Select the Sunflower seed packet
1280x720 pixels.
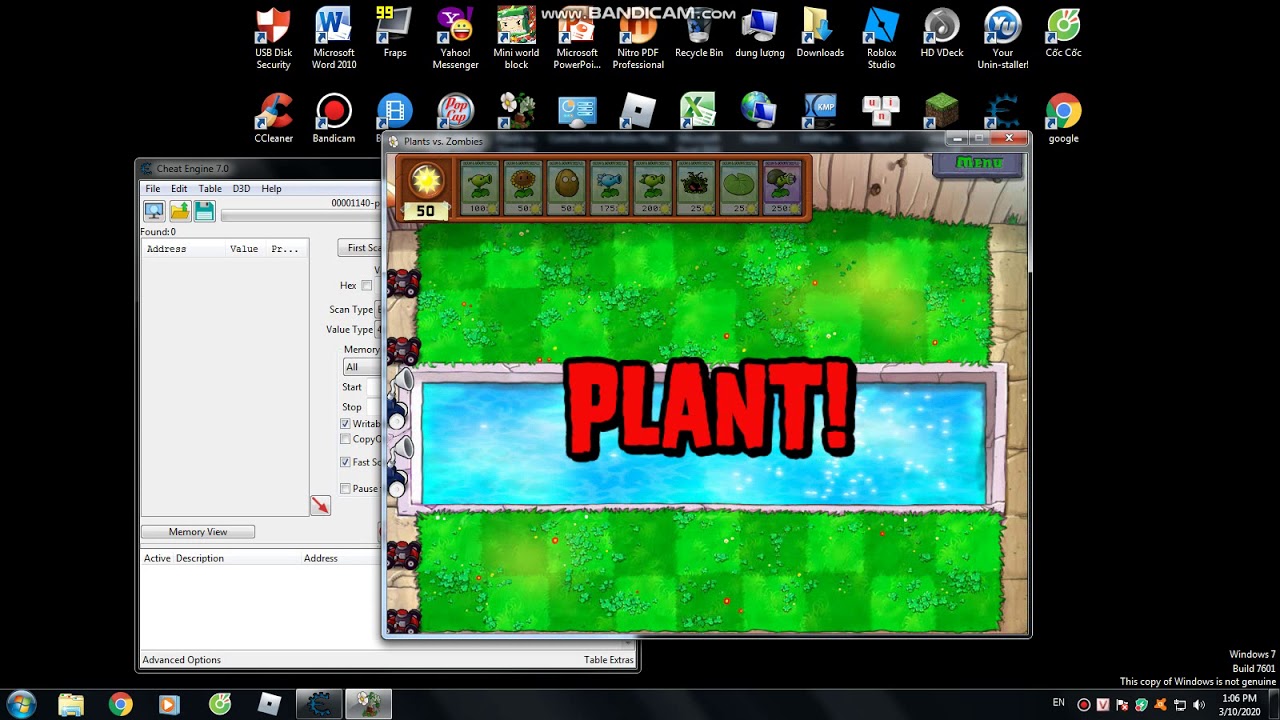523,187
